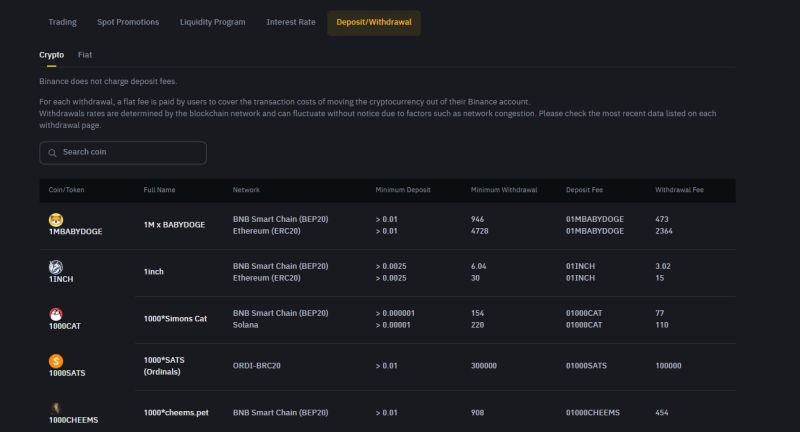Click the 1INCH coin icon

56,267
